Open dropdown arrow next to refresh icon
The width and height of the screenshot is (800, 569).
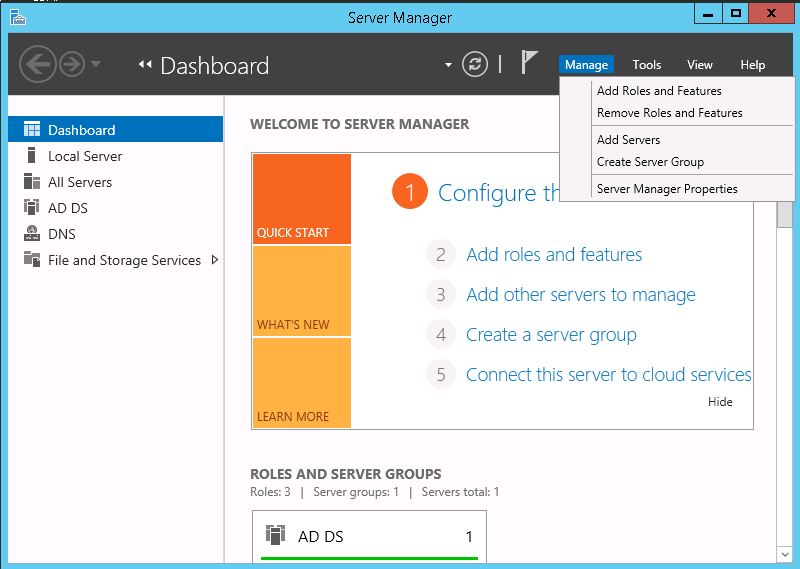448,65
